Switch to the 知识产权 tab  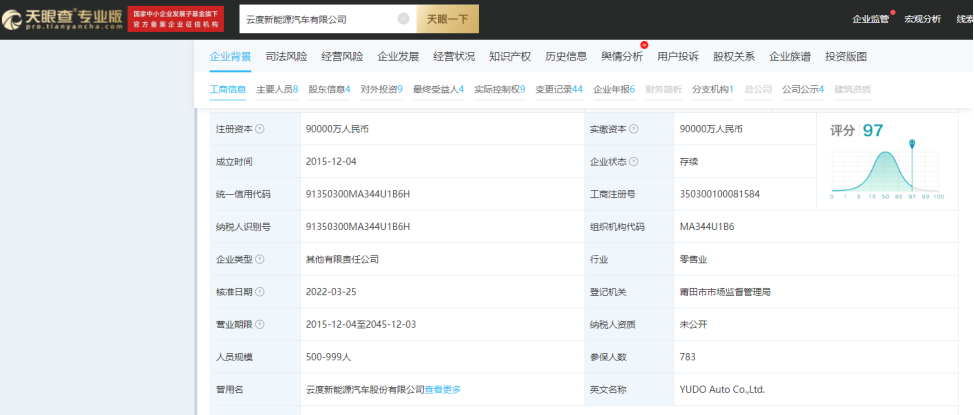510,57
